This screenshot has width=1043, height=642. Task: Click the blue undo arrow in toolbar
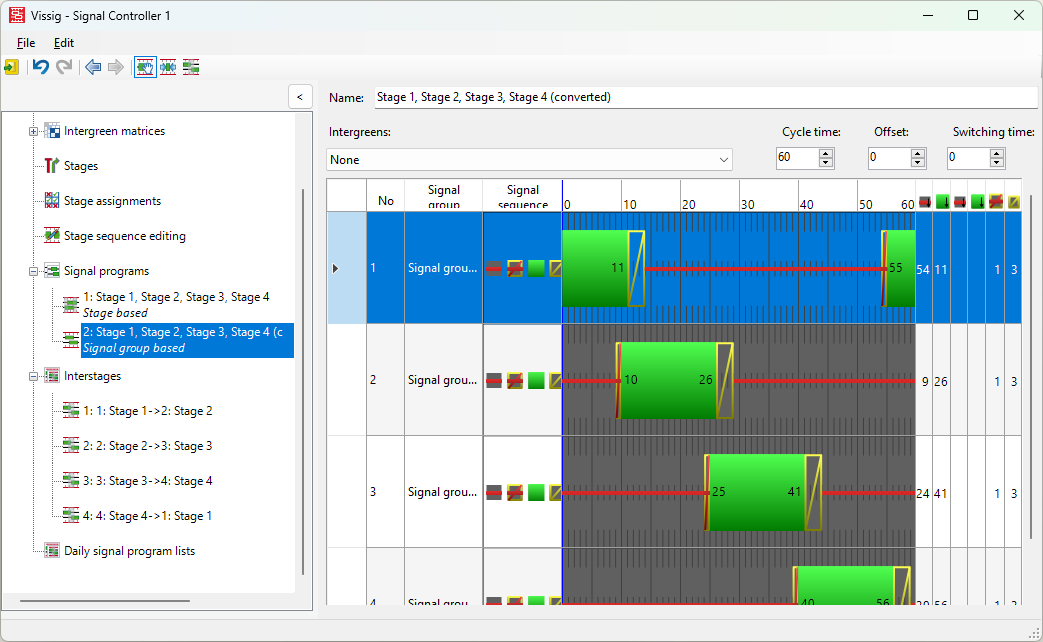click(41, 67)
